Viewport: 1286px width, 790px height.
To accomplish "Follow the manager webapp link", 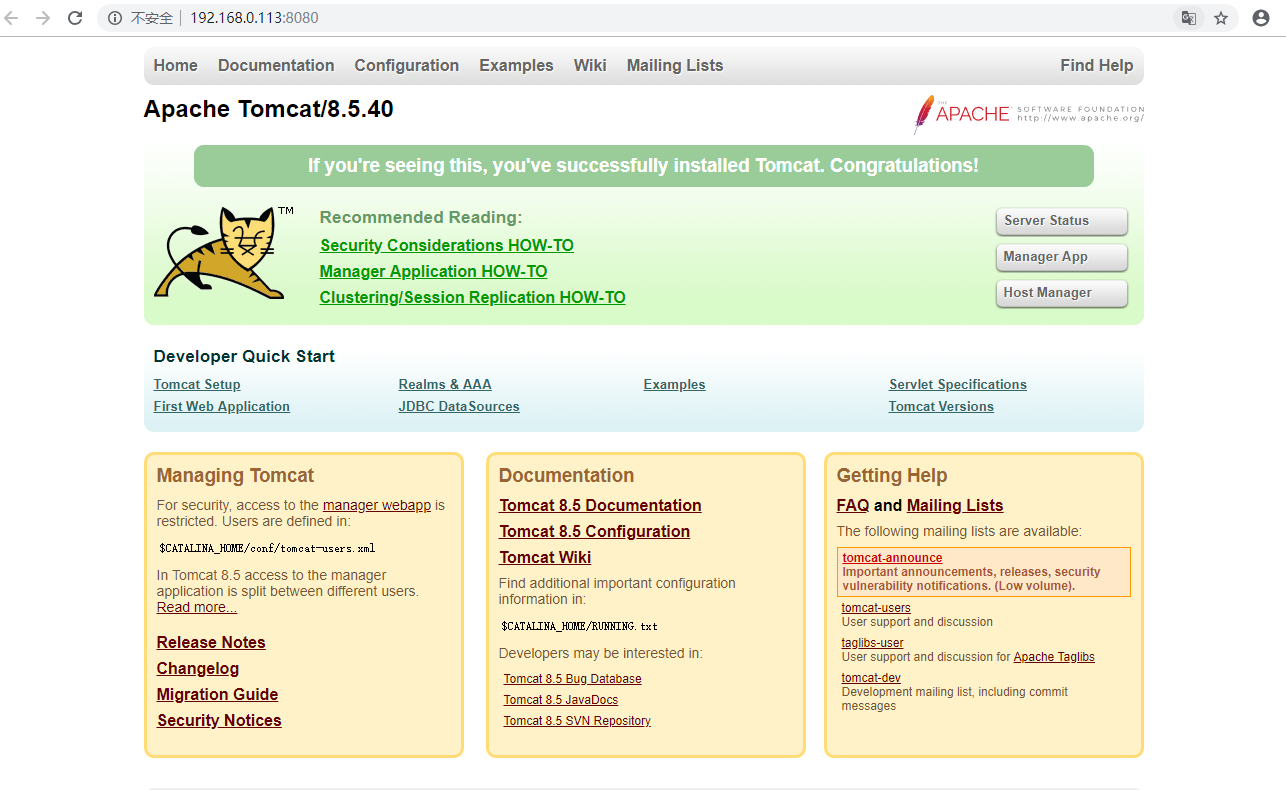I will [x=377, y=506].
